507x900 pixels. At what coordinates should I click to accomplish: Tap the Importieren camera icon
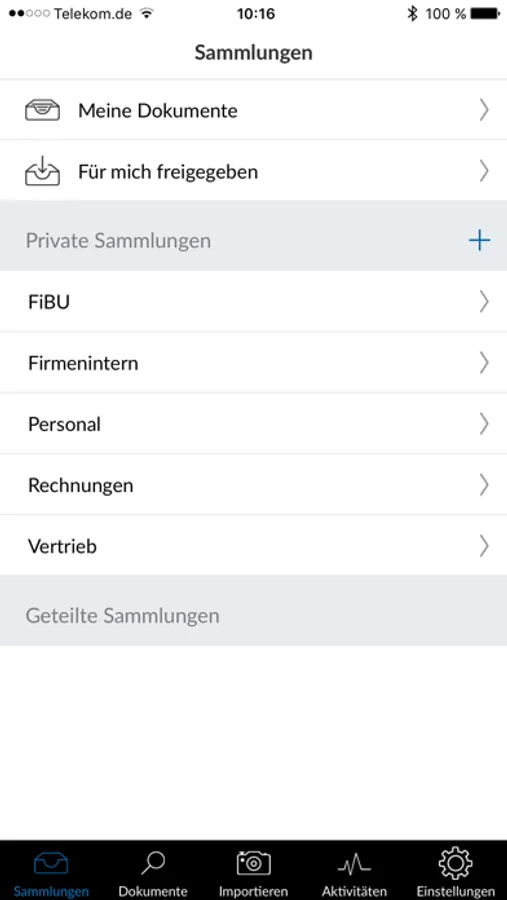pos(253,863)
